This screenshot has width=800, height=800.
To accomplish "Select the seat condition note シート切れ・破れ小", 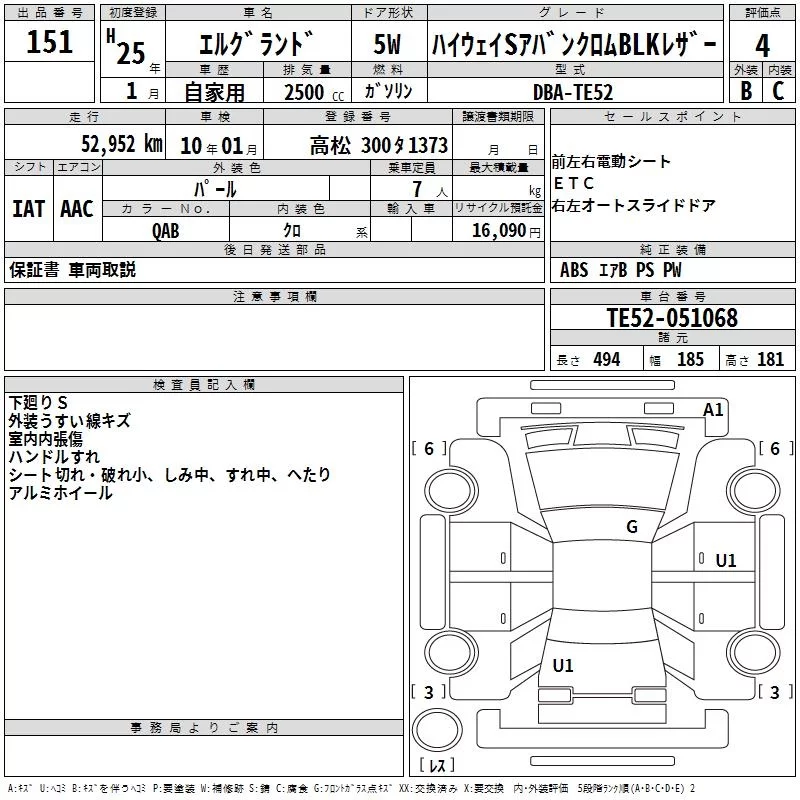I will (78, 475).
